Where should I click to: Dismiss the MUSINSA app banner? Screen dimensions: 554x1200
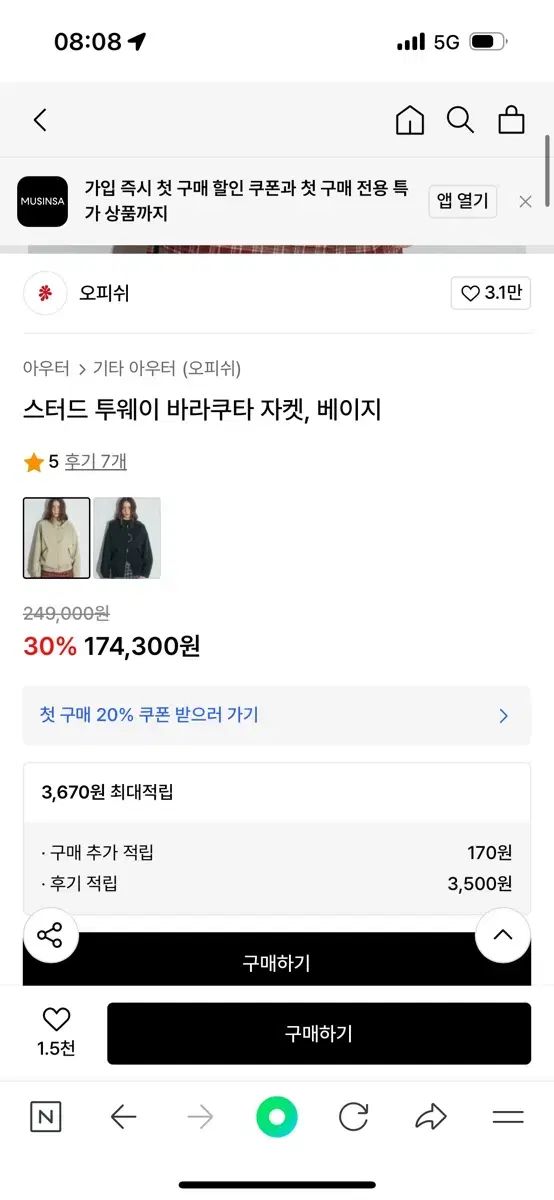pos(525,201)
